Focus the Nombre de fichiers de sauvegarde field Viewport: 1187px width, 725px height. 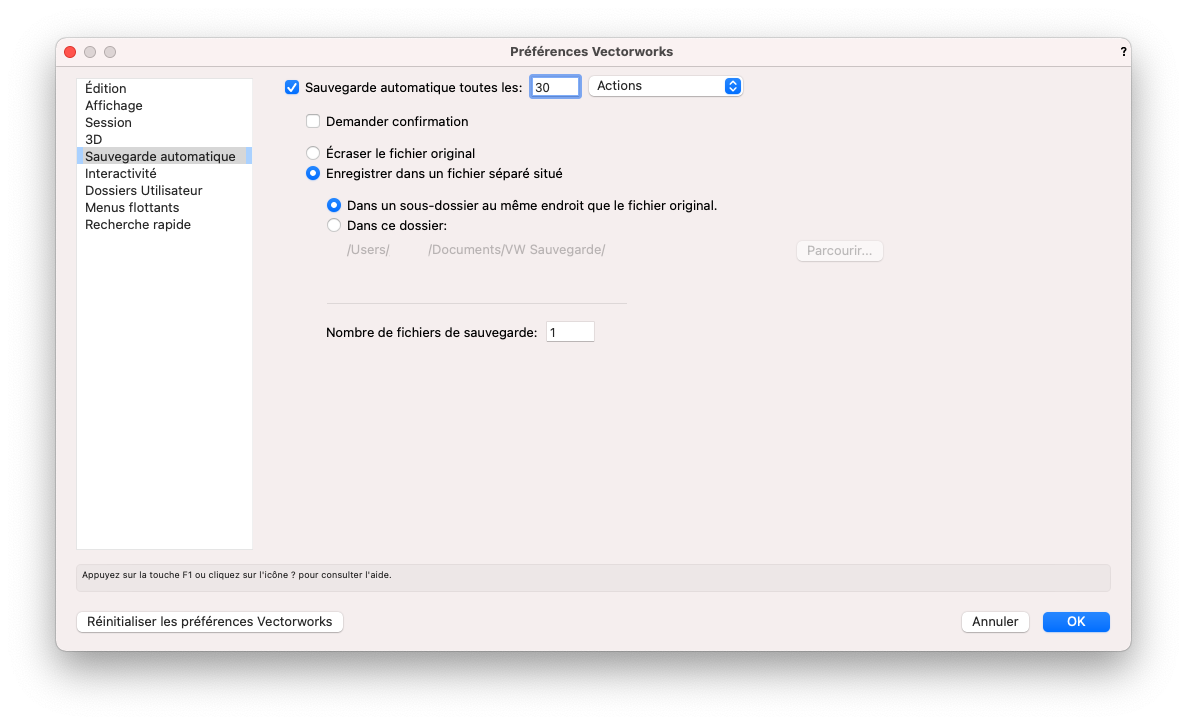click(570, 332)
